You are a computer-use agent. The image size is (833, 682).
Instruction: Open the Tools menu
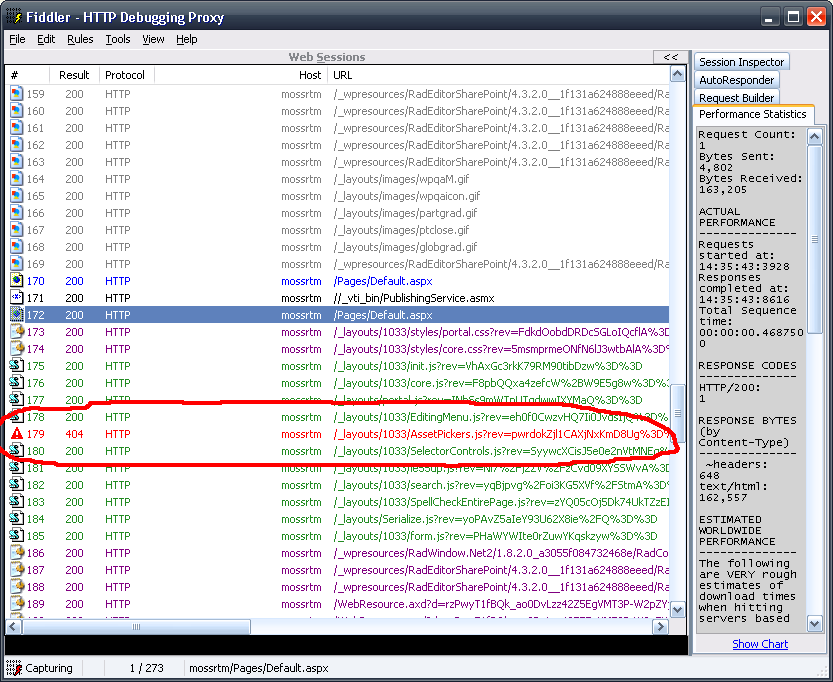pyautogui.click(x=118, y=39)
